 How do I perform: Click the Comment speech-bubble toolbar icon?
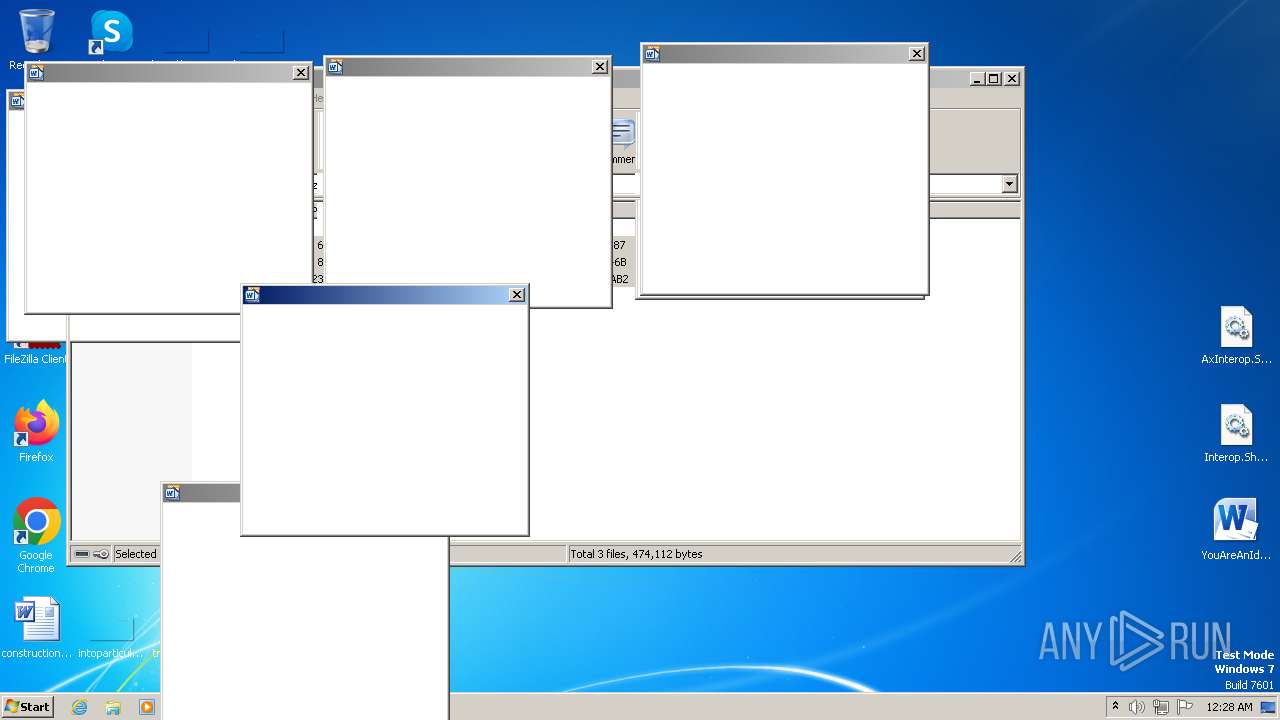click(623, 135)
